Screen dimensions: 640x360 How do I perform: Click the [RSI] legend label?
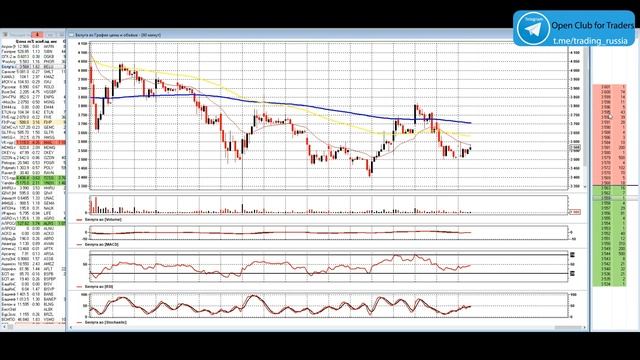point(99,287)
